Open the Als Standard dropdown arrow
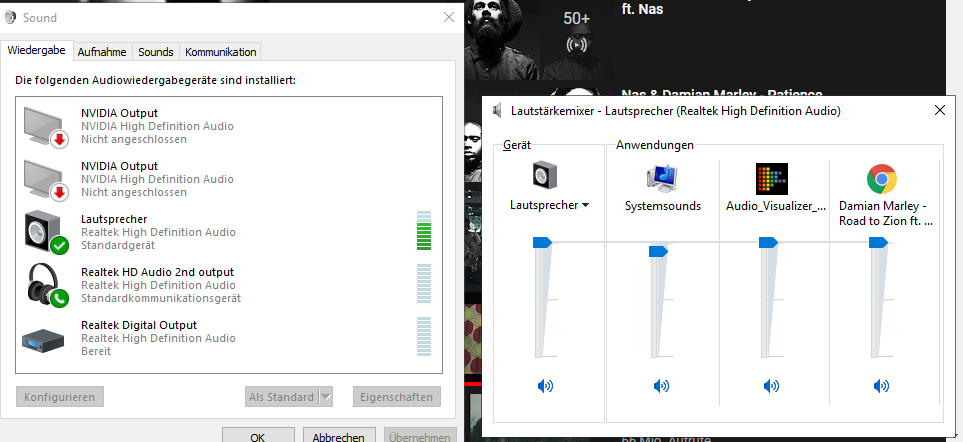 click(x=326, y=397)
